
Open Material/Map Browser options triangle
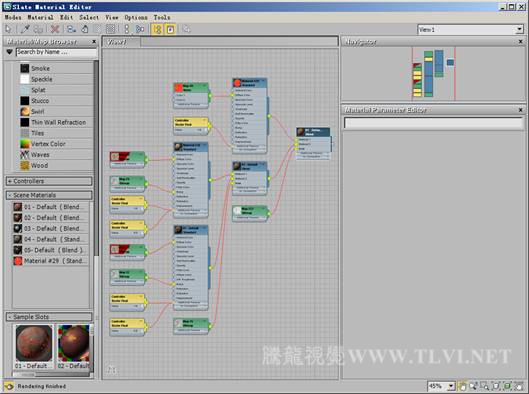9,52
